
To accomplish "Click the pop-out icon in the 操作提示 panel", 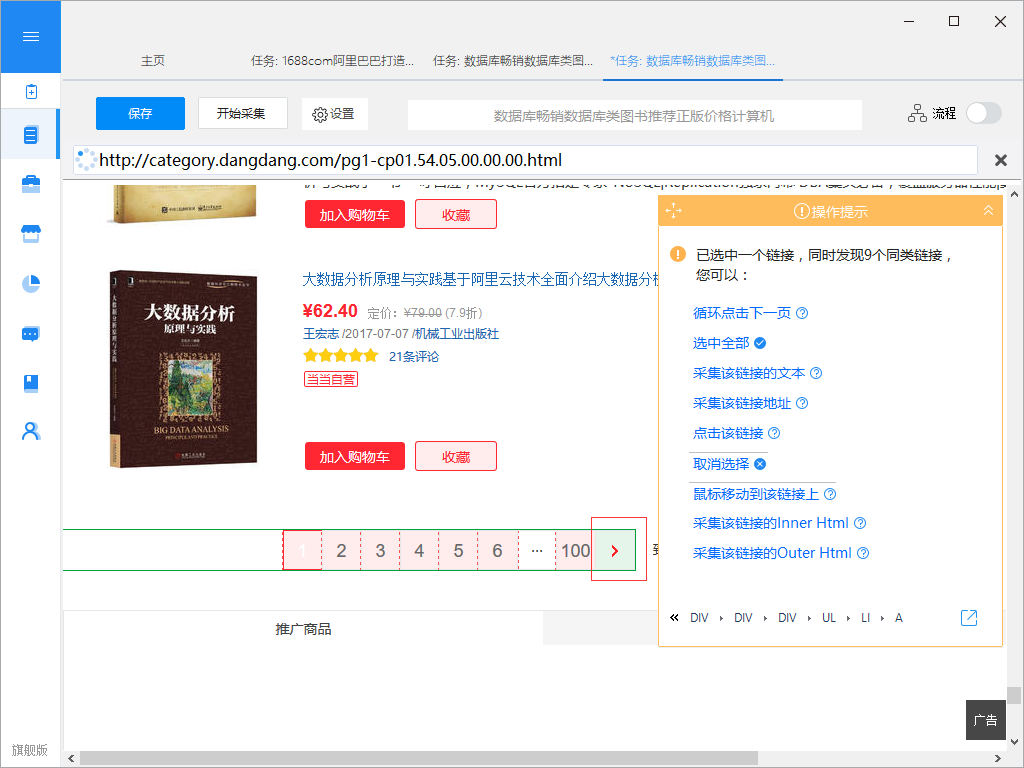I will pyautogui.click(x=969, y=618).
